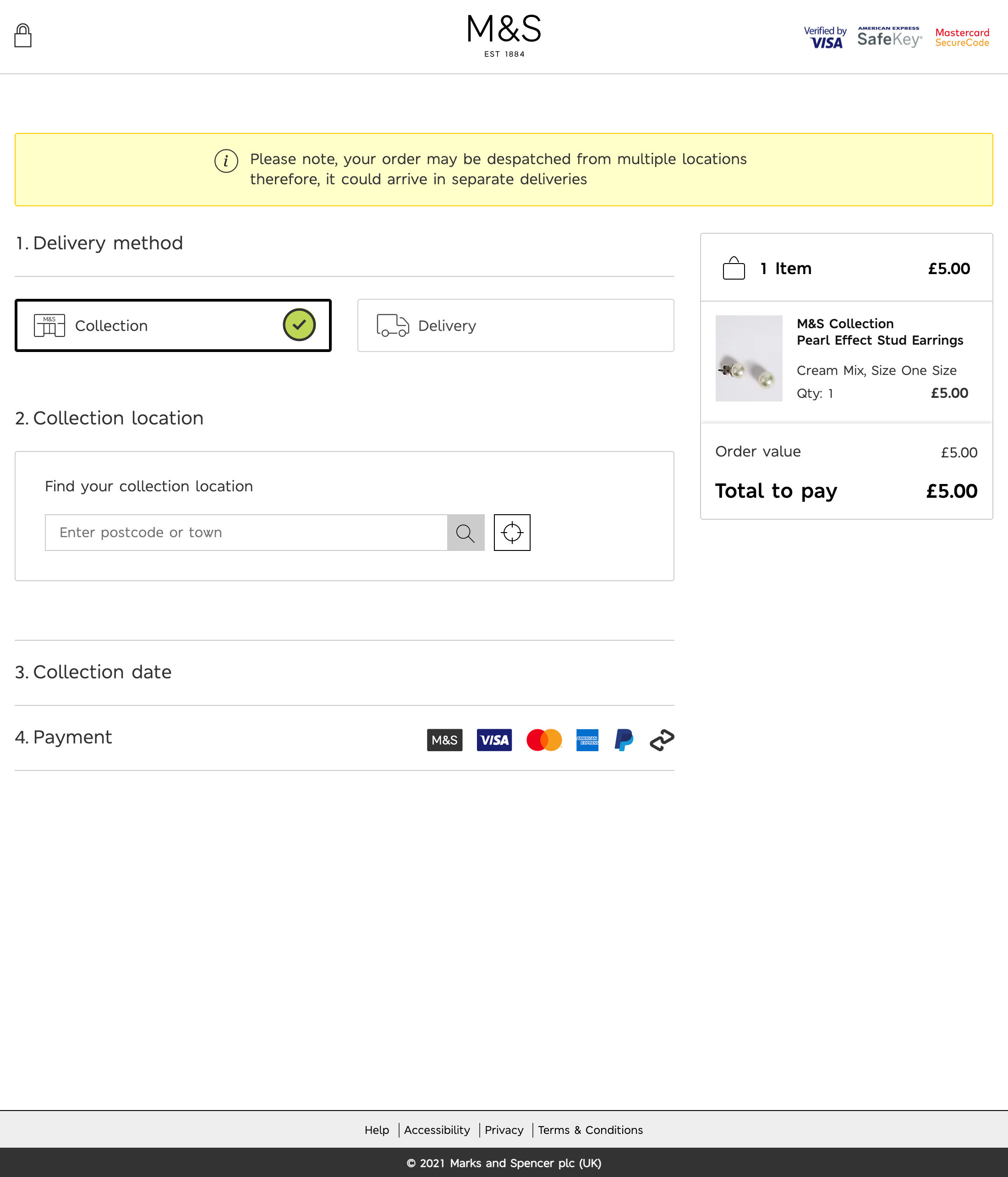Screen dimensions: 1008x1177
Task: Select the Delivery method option
Action: (515, 325)
